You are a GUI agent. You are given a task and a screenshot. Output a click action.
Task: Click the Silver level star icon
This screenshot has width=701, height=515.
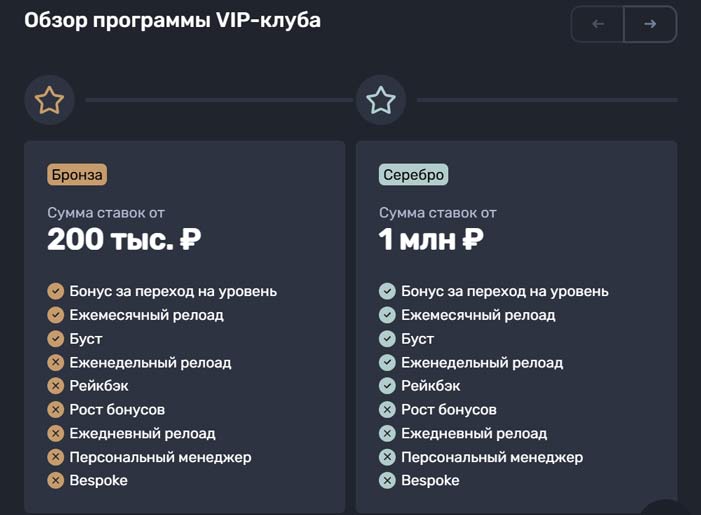coord(381,100)
